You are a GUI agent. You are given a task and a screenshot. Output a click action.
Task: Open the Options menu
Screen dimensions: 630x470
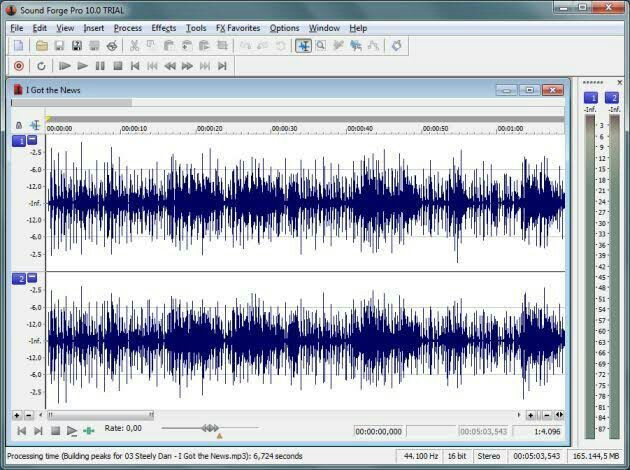(x=284, y=28)
